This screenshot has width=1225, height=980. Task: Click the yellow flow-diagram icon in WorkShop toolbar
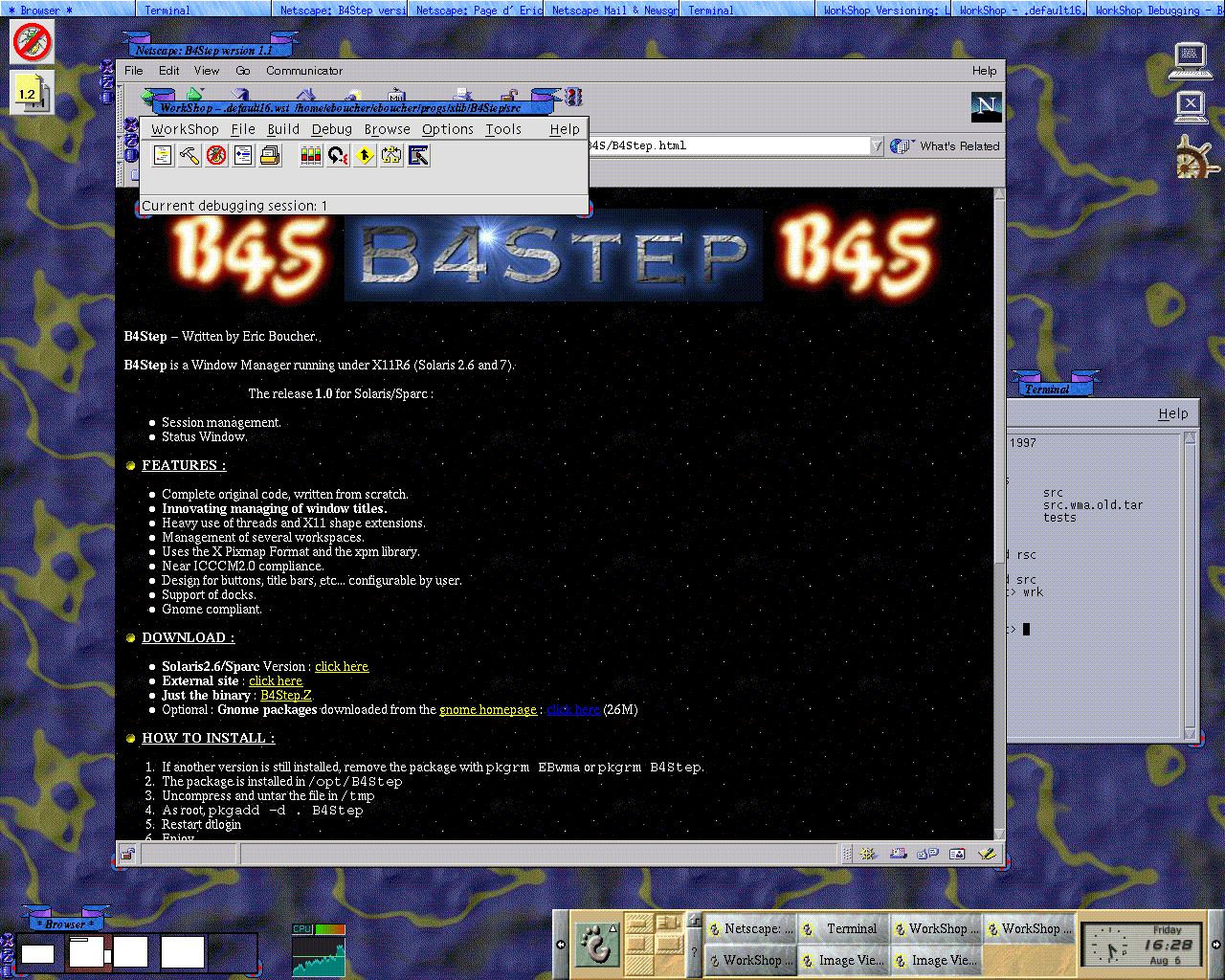tap(391, 155)
